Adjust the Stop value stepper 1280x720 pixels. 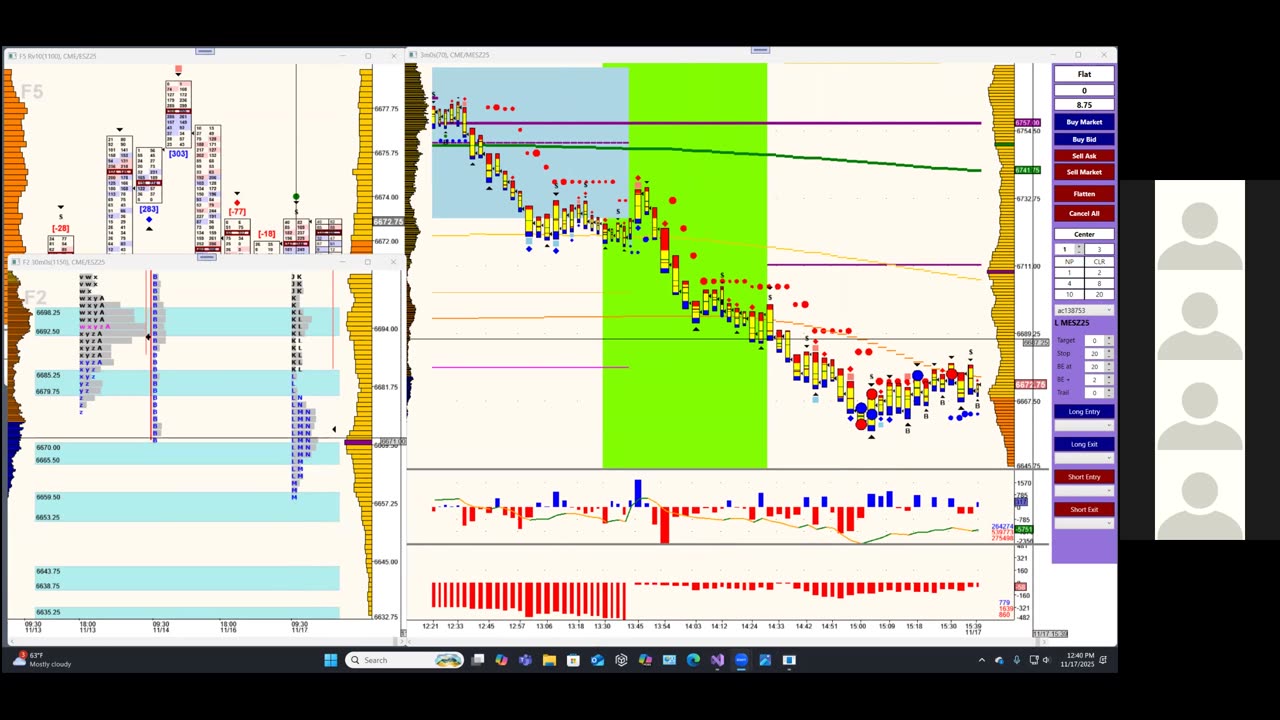[1109, 354]
